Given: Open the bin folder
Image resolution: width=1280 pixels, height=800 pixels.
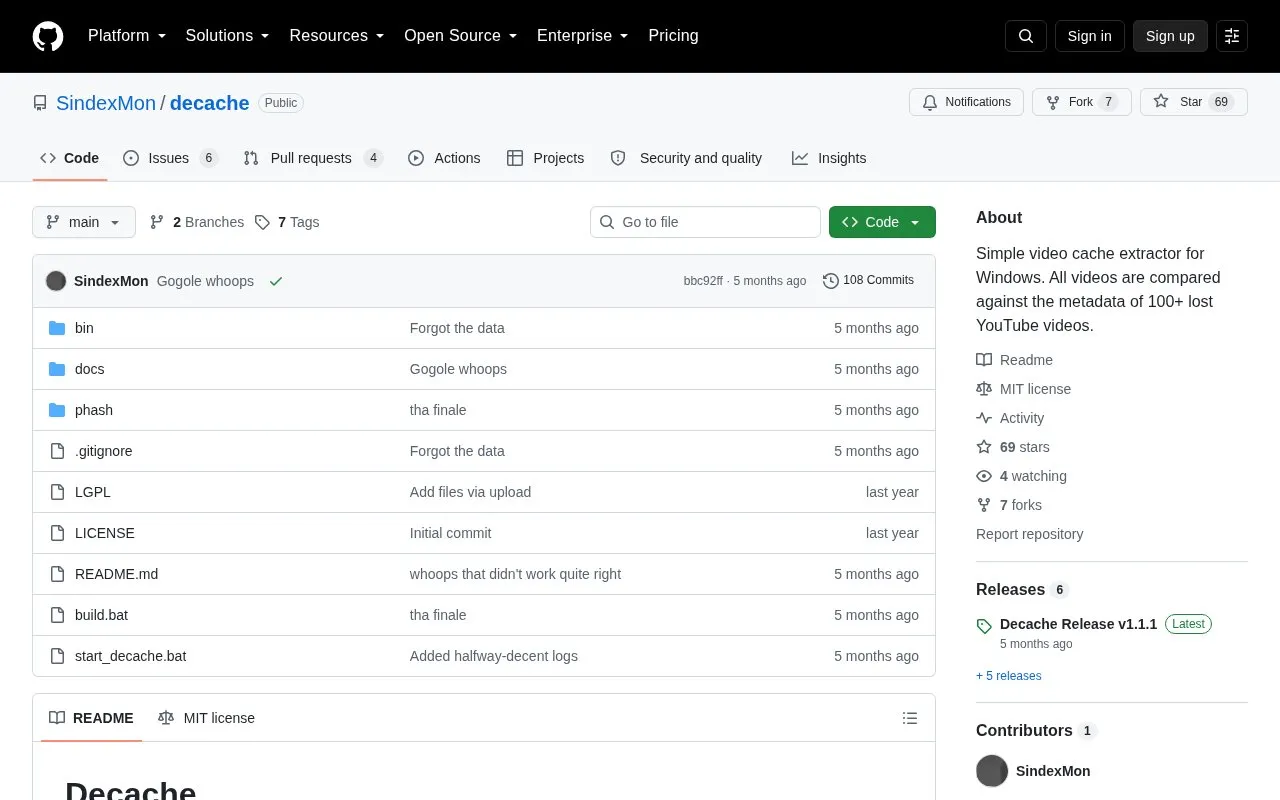Looking at the screenshot, I should pyautogui.click(x=84, y=328).
